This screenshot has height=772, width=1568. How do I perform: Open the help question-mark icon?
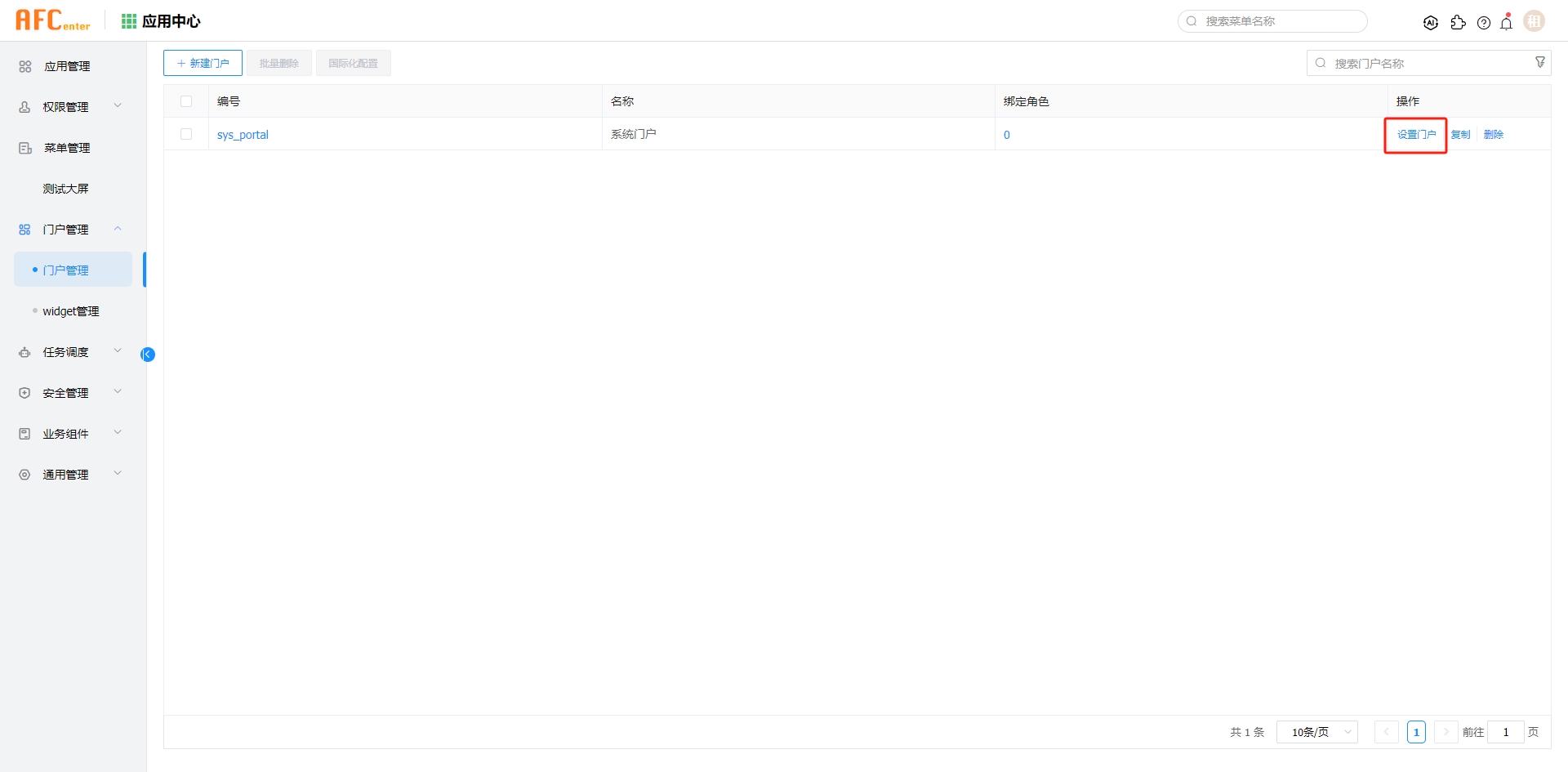click(x=1484, y=23)
